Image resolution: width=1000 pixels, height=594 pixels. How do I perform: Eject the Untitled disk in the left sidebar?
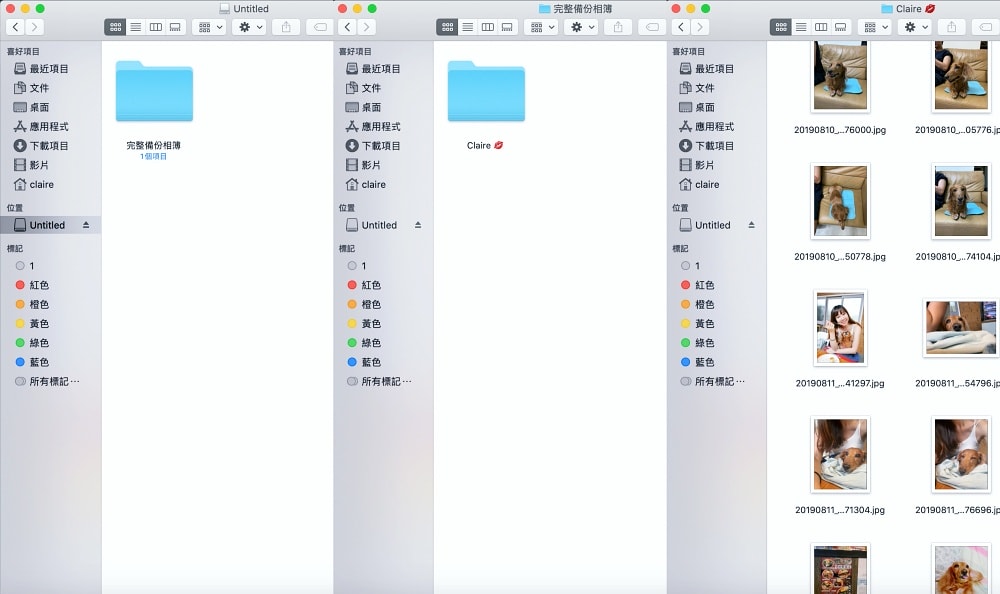pyautogui.click(x=86, y=225)
